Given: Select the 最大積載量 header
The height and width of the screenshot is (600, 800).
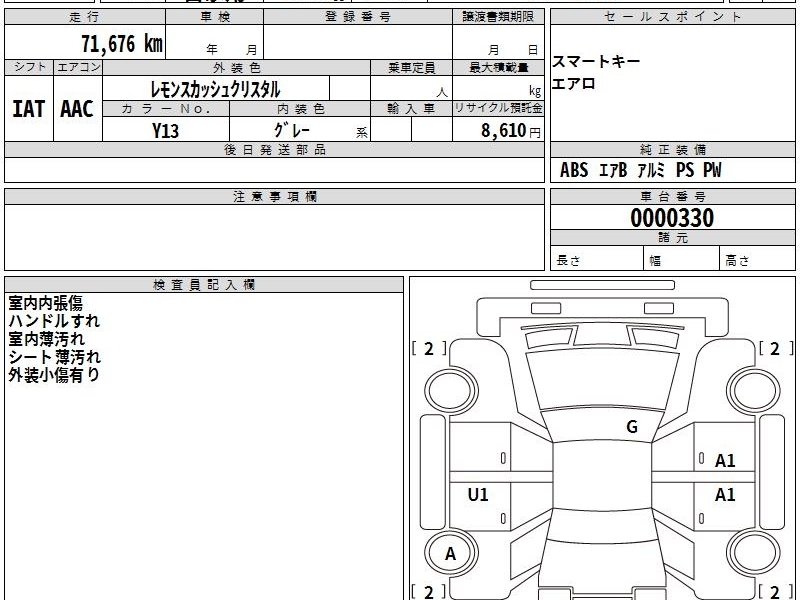Looking at the screenshot, I should tap(498, 67).
